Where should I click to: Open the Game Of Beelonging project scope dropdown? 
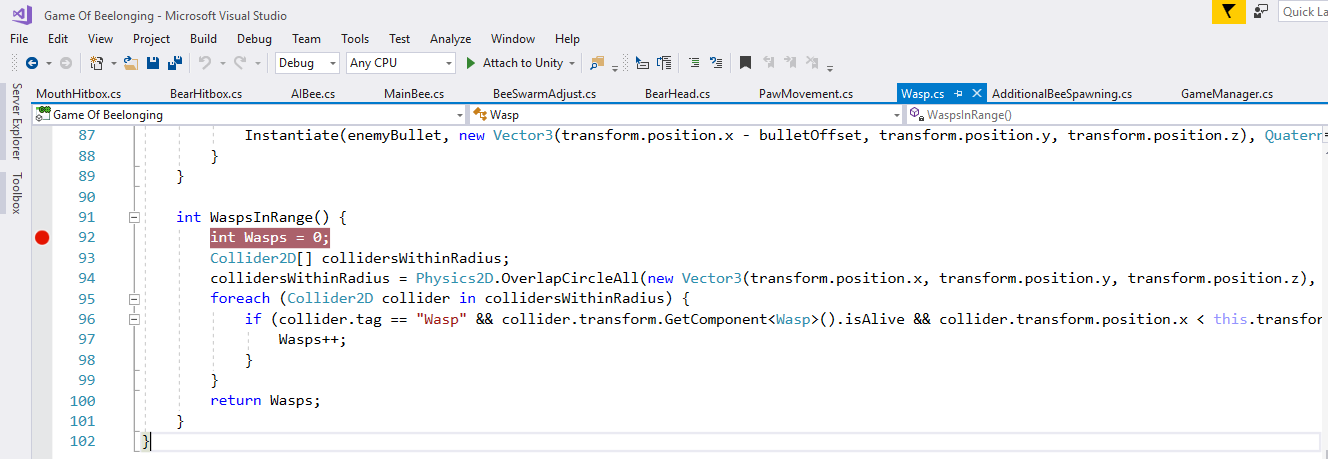pyautogui.click(x=249, y=115)
